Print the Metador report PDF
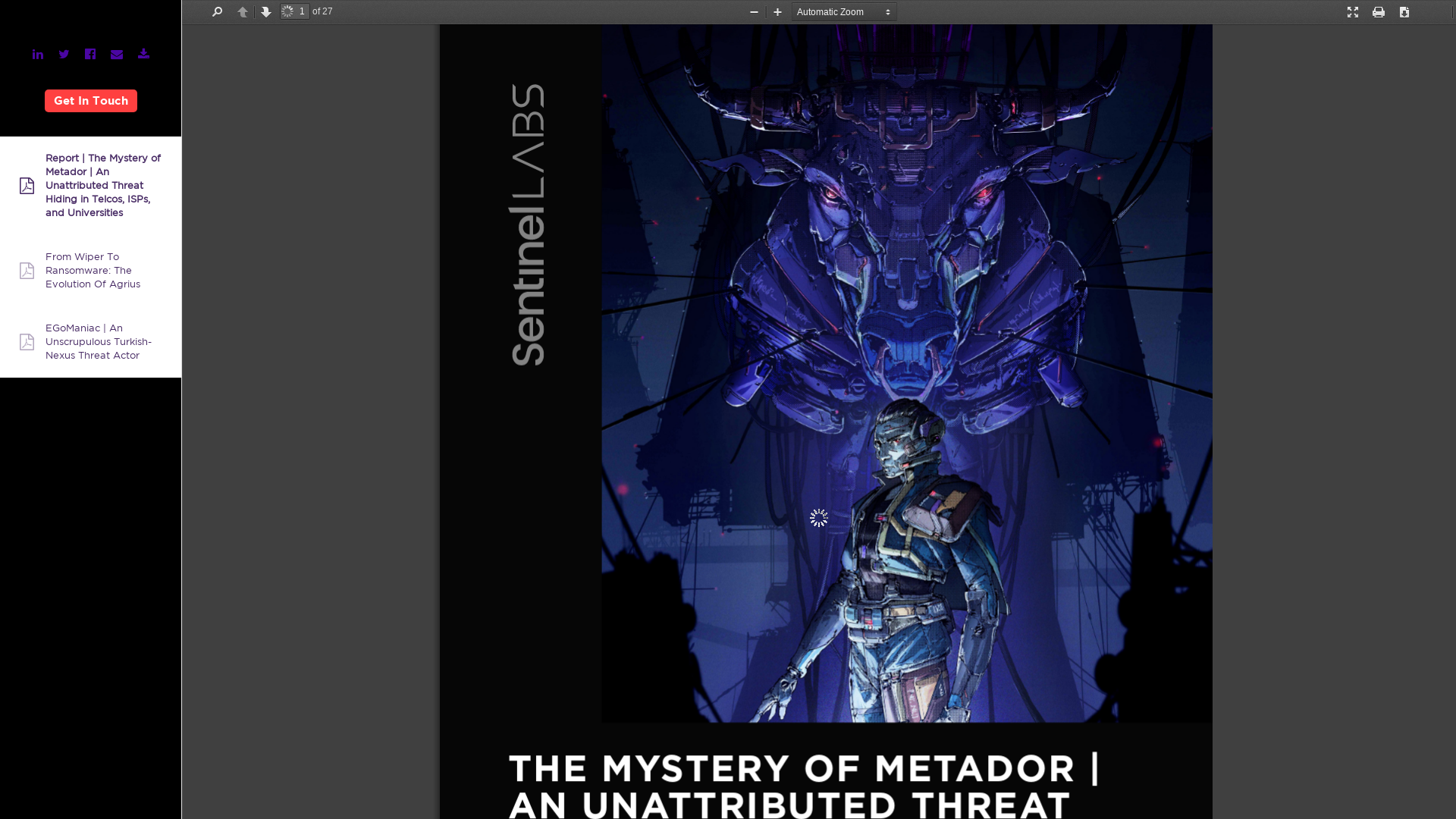Screen dimensions: 1456x819 pyautogui.click(x=1379, y=11)
